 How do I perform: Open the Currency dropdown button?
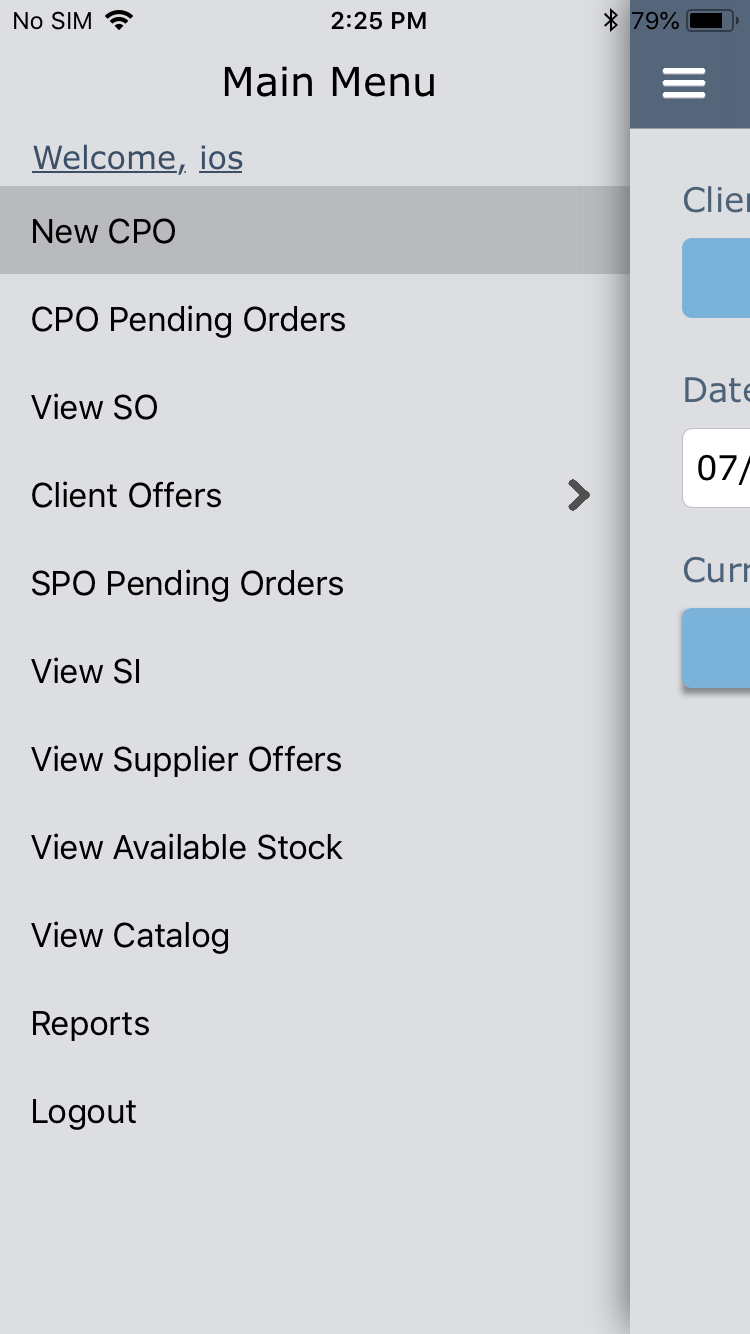click(x=716, y=648)
